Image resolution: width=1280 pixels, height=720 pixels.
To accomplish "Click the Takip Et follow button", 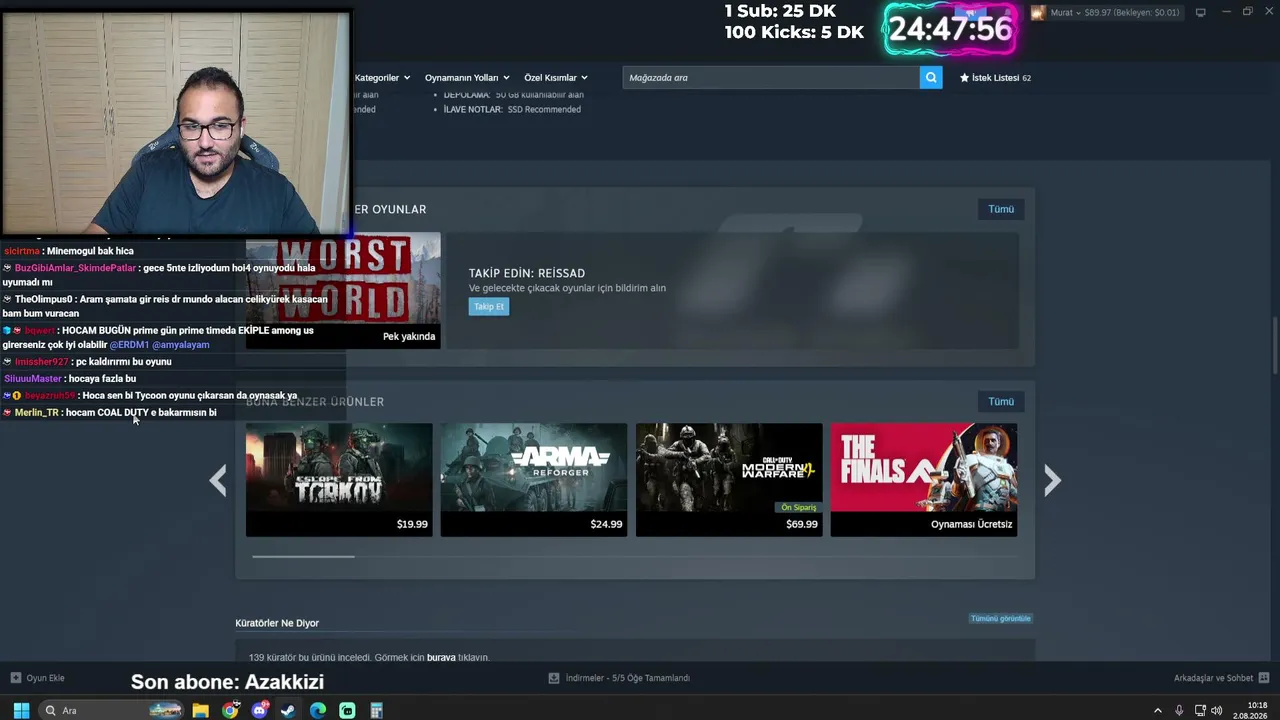I will [489, 307].
